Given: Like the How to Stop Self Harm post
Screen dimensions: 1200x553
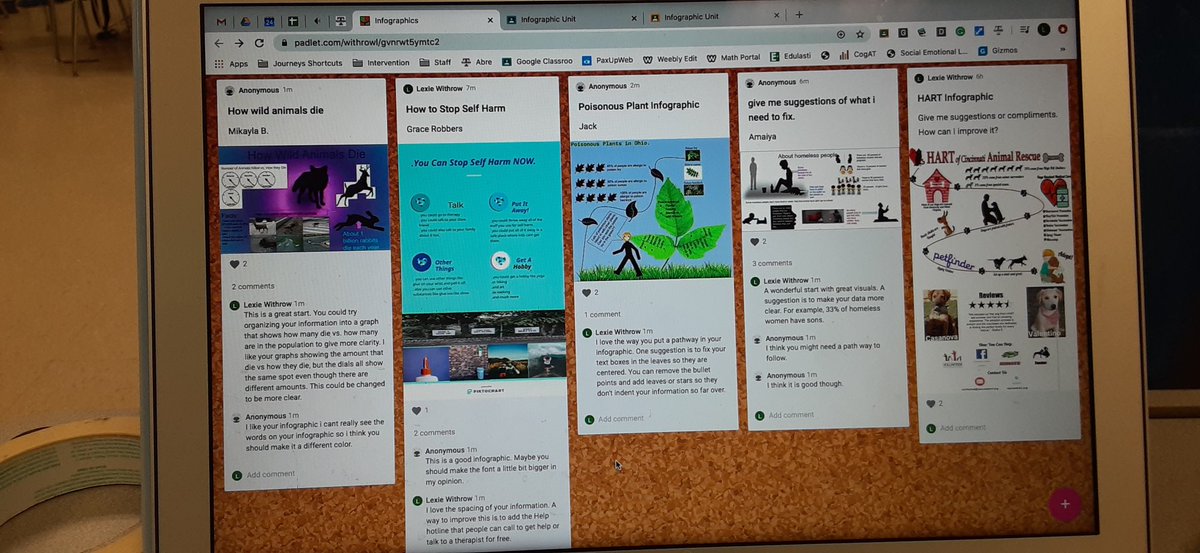Looking at the screenshot, I should pyautogui.click(x=417, y=410).
